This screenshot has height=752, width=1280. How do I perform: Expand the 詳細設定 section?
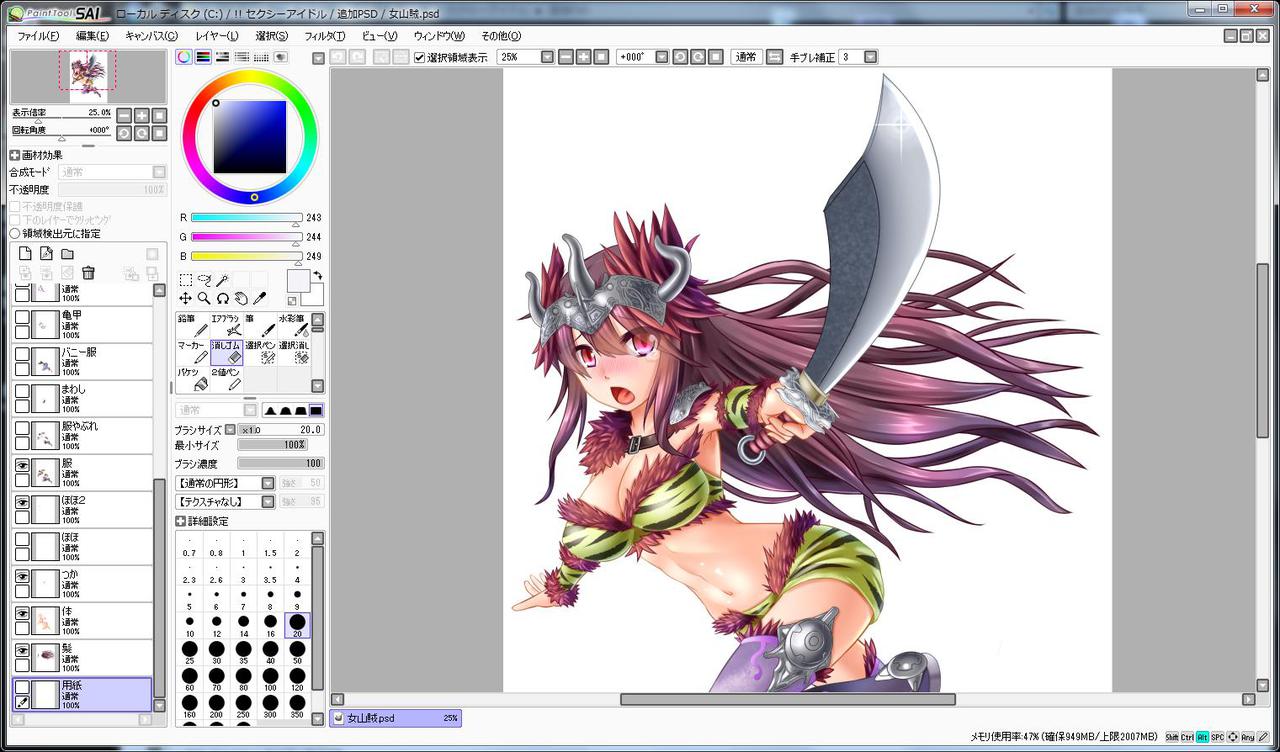[180, 521]
